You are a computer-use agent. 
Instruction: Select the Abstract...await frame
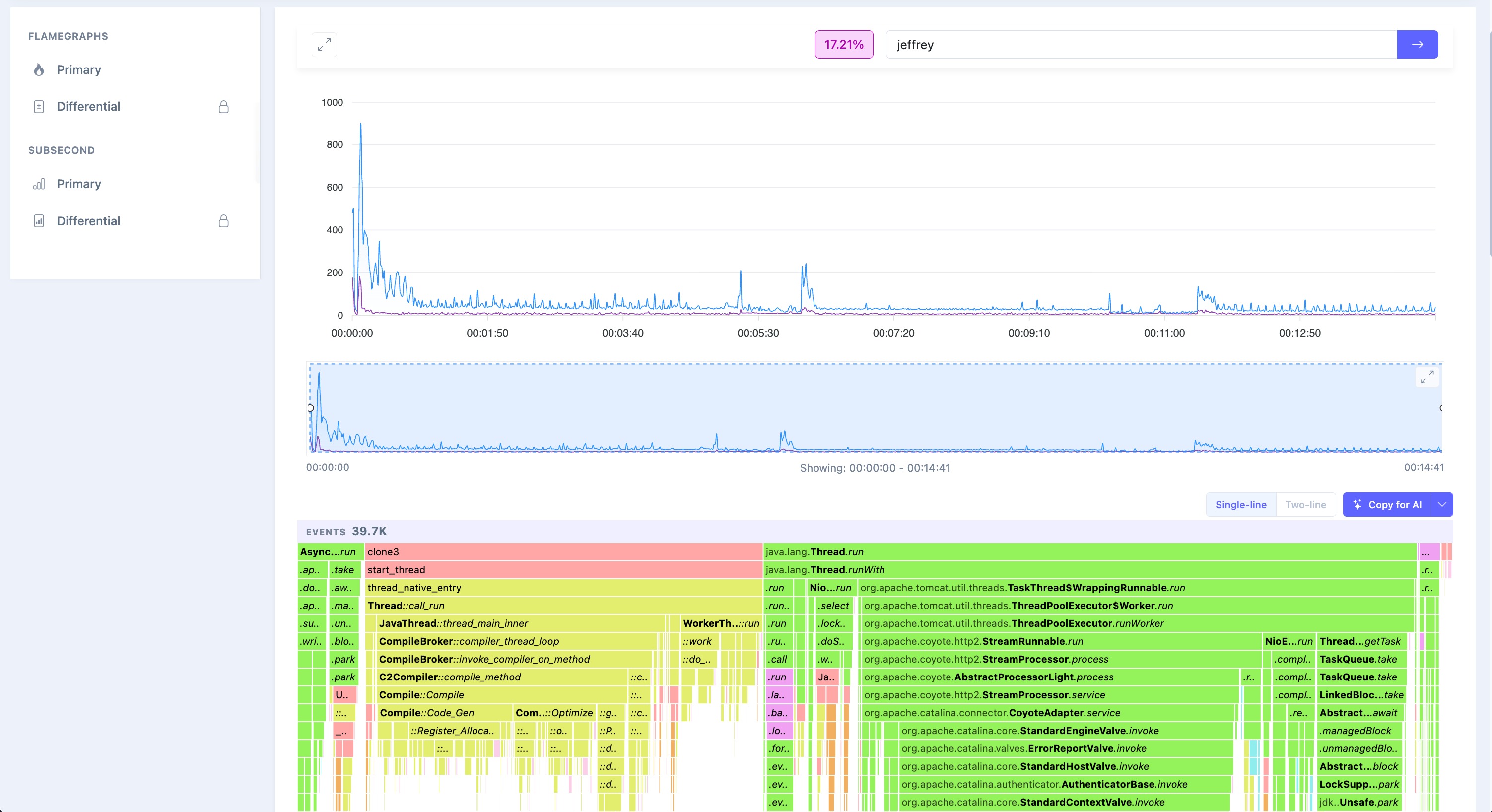coord(1359,713)
